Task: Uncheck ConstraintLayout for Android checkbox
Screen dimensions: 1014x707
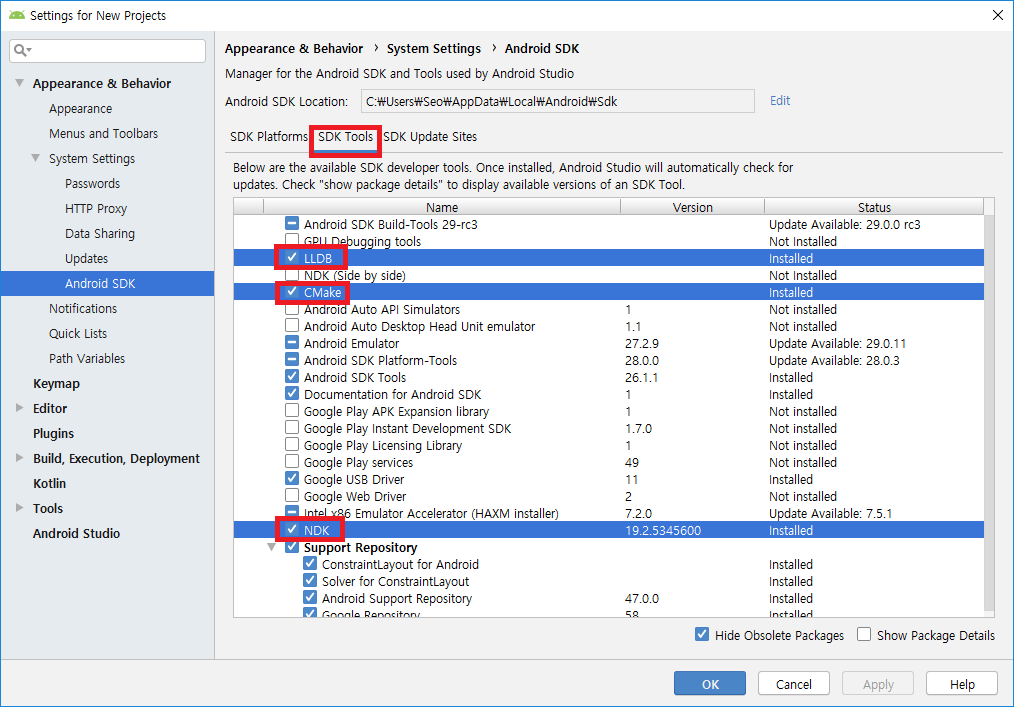Action: (x=310, y=564)
